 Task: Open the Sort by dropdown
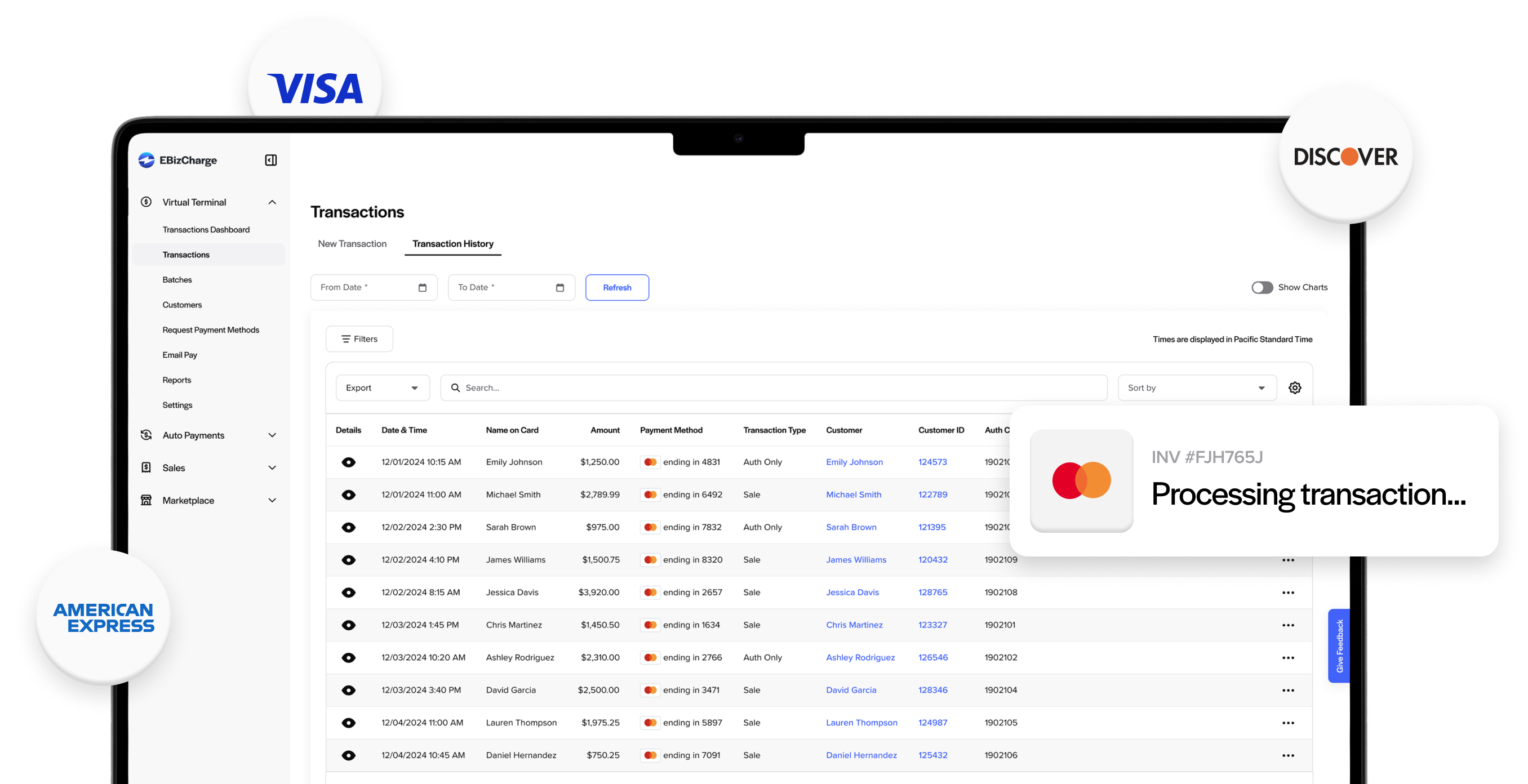coord(1197,388)
